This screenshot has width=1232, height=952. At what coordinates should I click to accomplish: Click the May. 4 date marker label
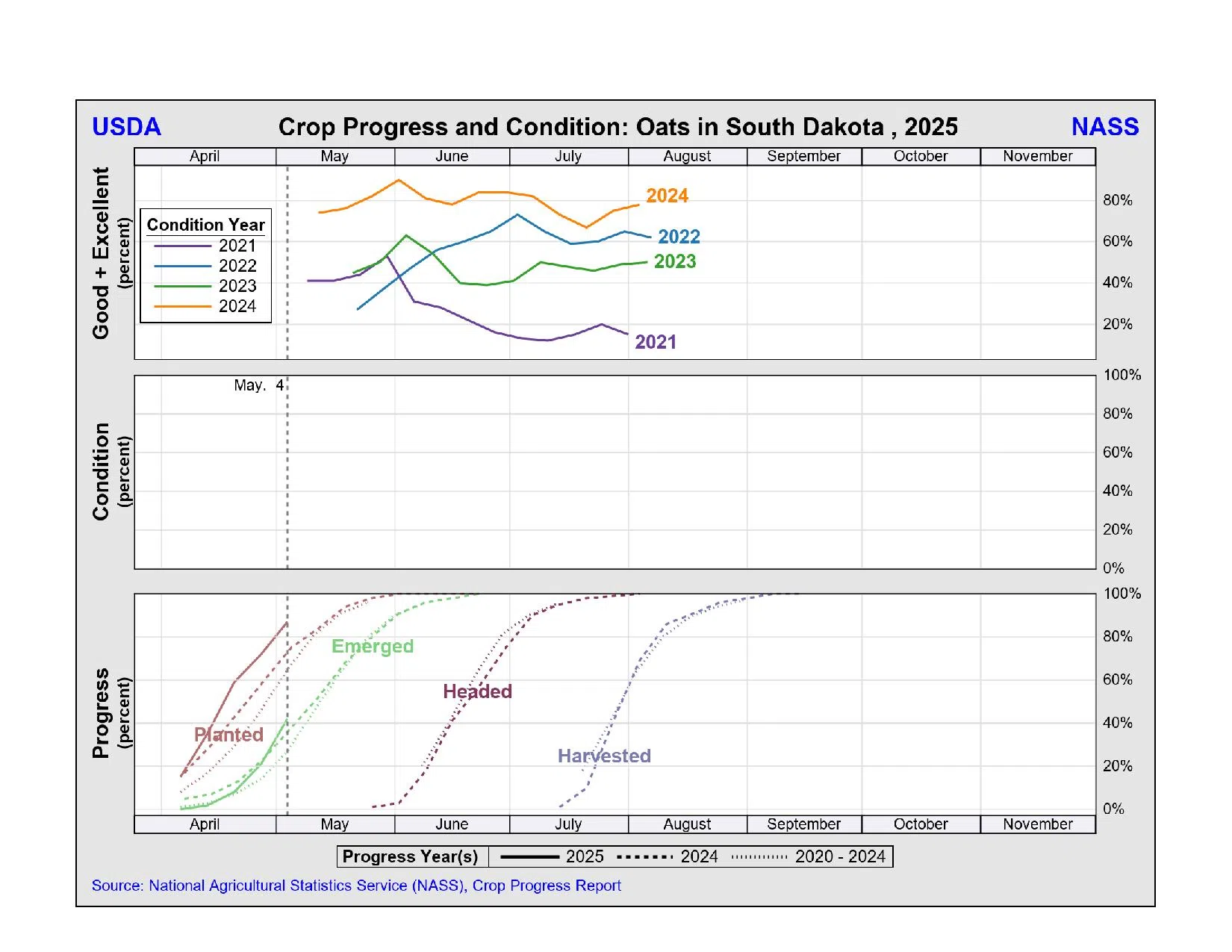(x=258, y=385)
